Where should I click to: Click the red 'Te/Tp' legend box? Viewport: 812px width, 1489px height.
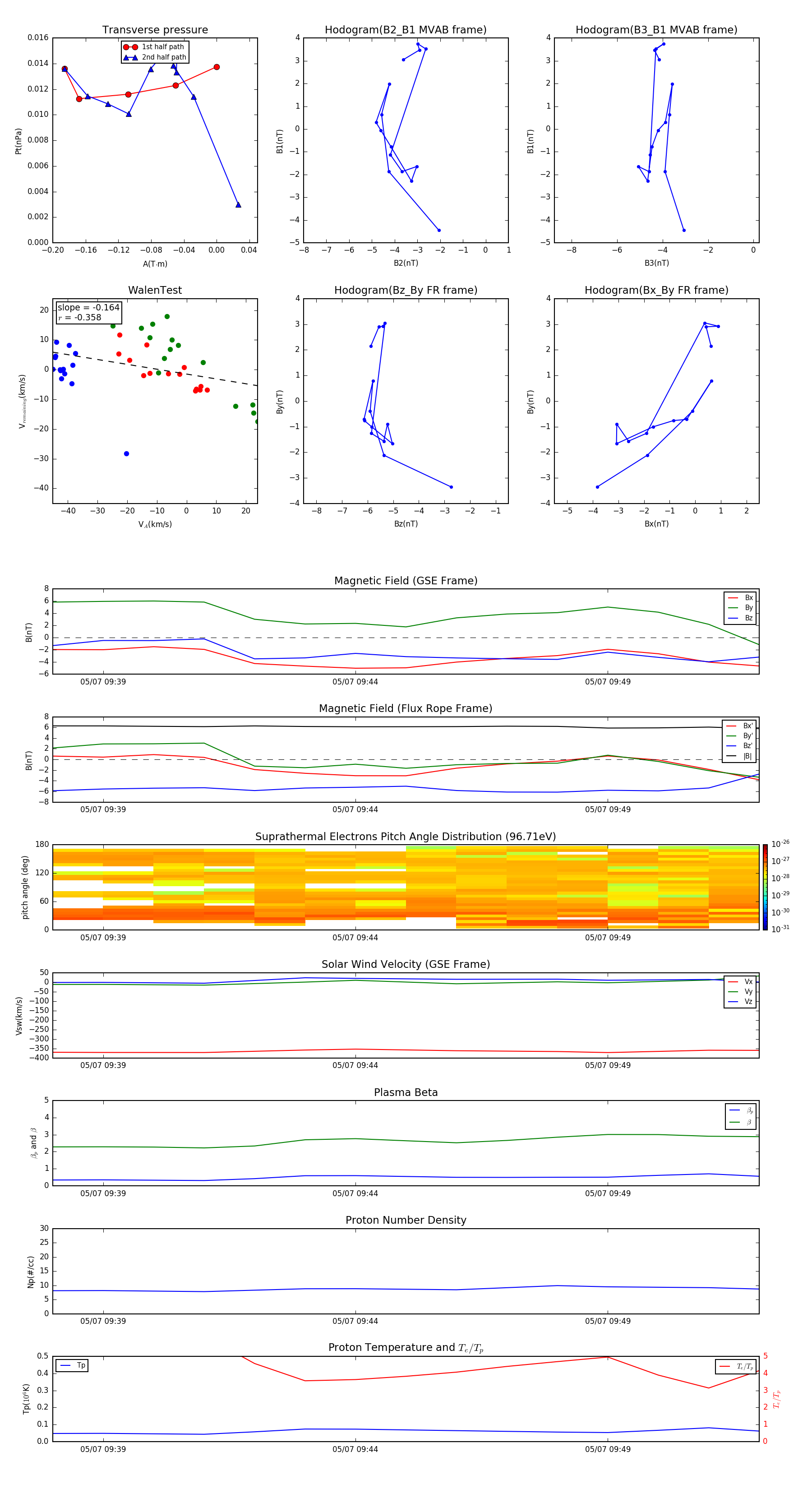[x=736, y=1366]
